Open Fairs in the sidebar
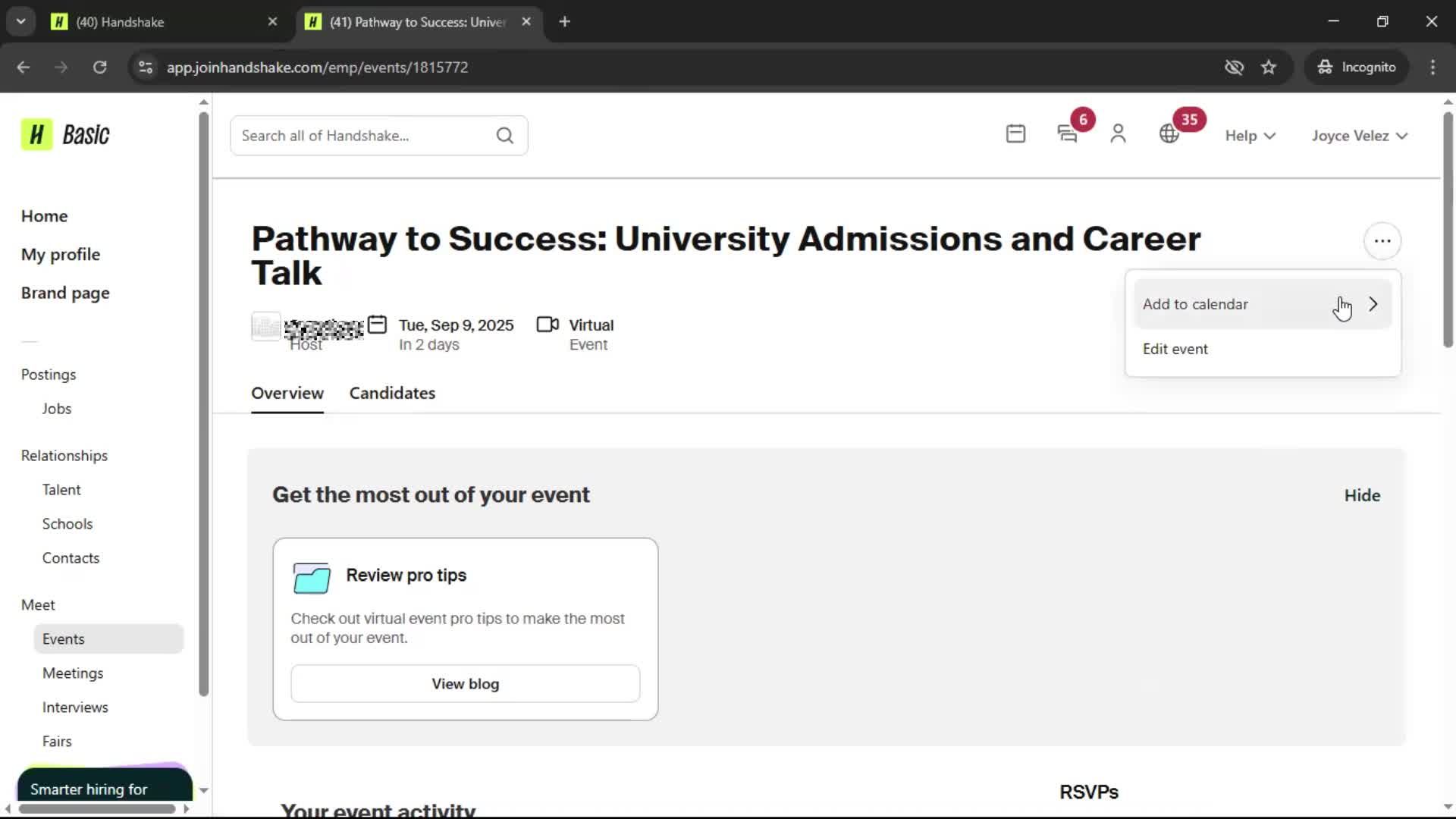1456x819 pixels. click(x=57, y=742)
